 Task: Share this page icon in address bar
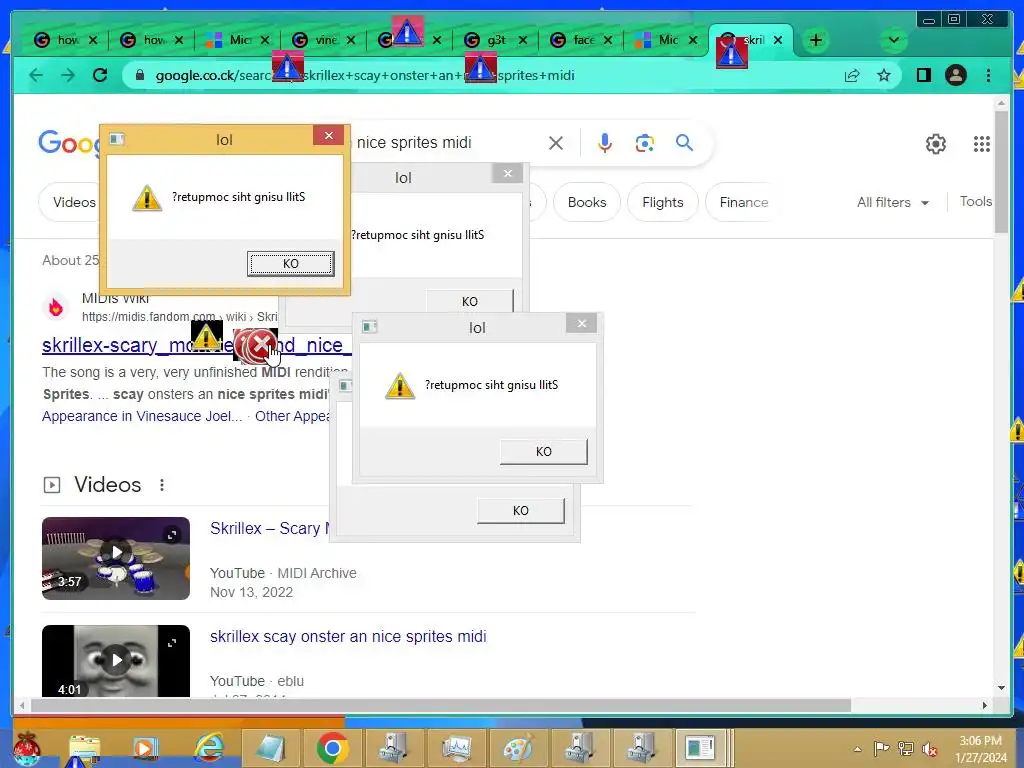pos(852,75)
